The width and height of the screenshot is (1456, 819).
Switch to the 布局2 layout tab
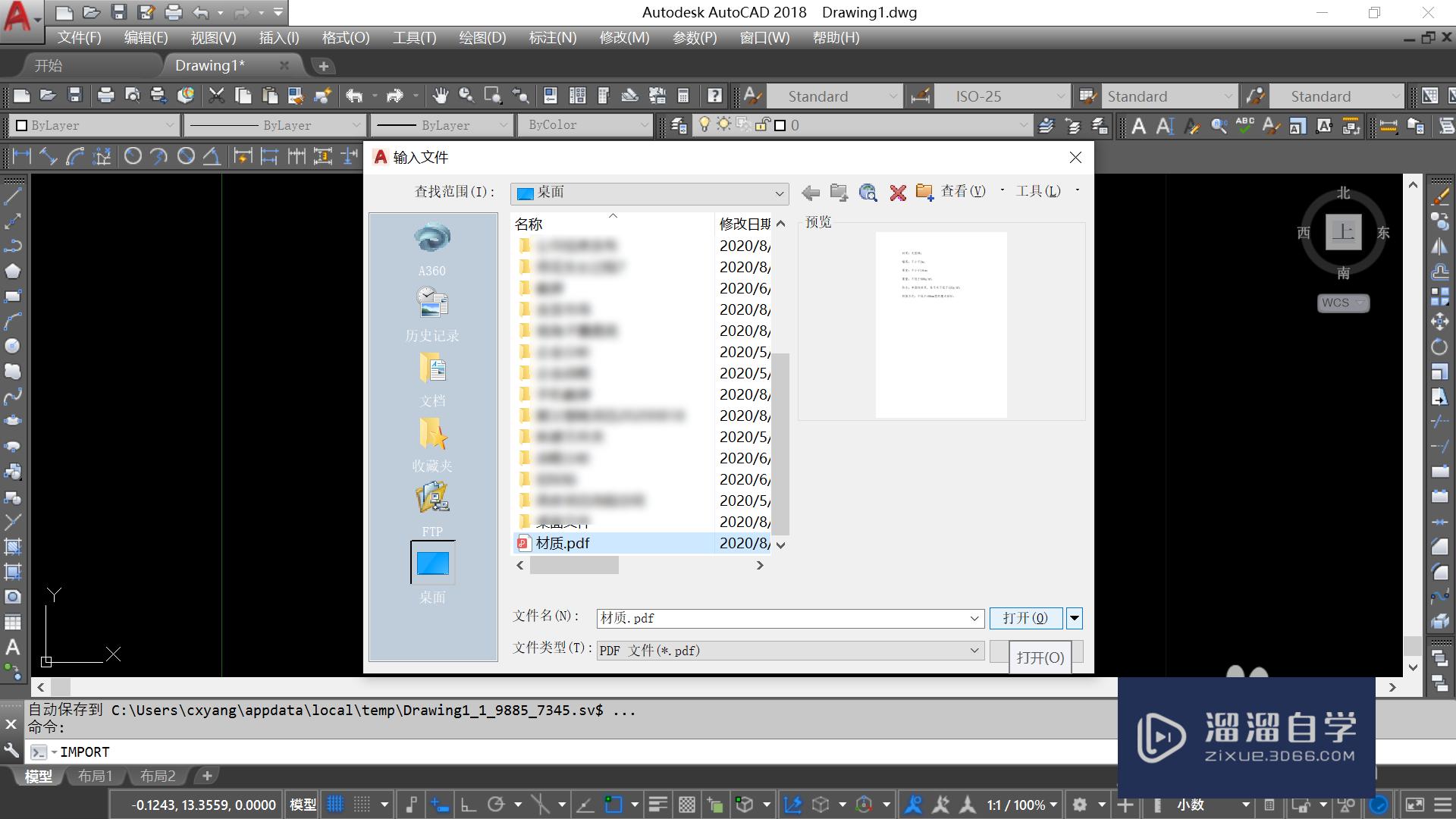tap(158, 776)
